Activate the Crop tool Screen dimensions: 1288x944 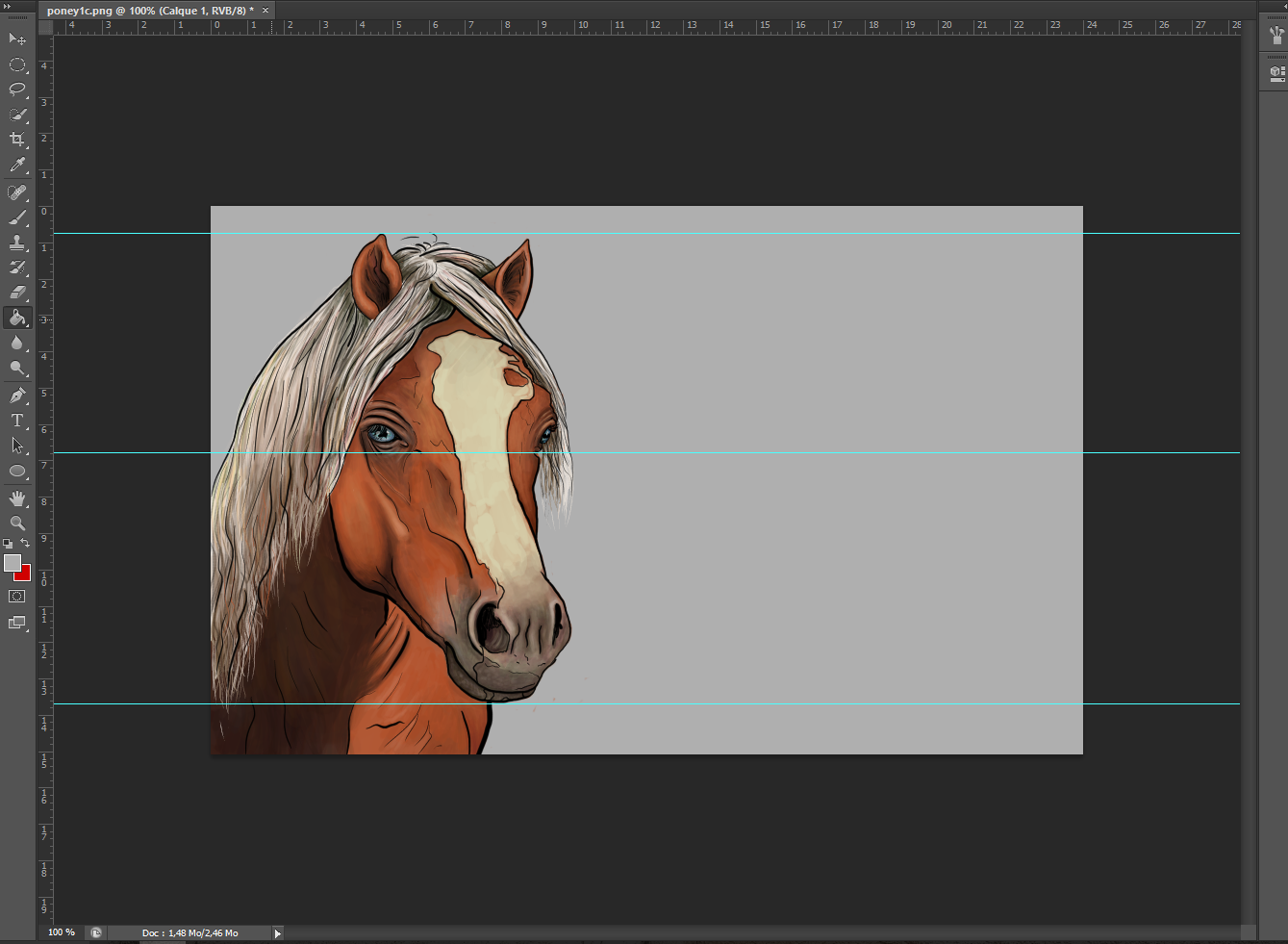click(17, 140)
